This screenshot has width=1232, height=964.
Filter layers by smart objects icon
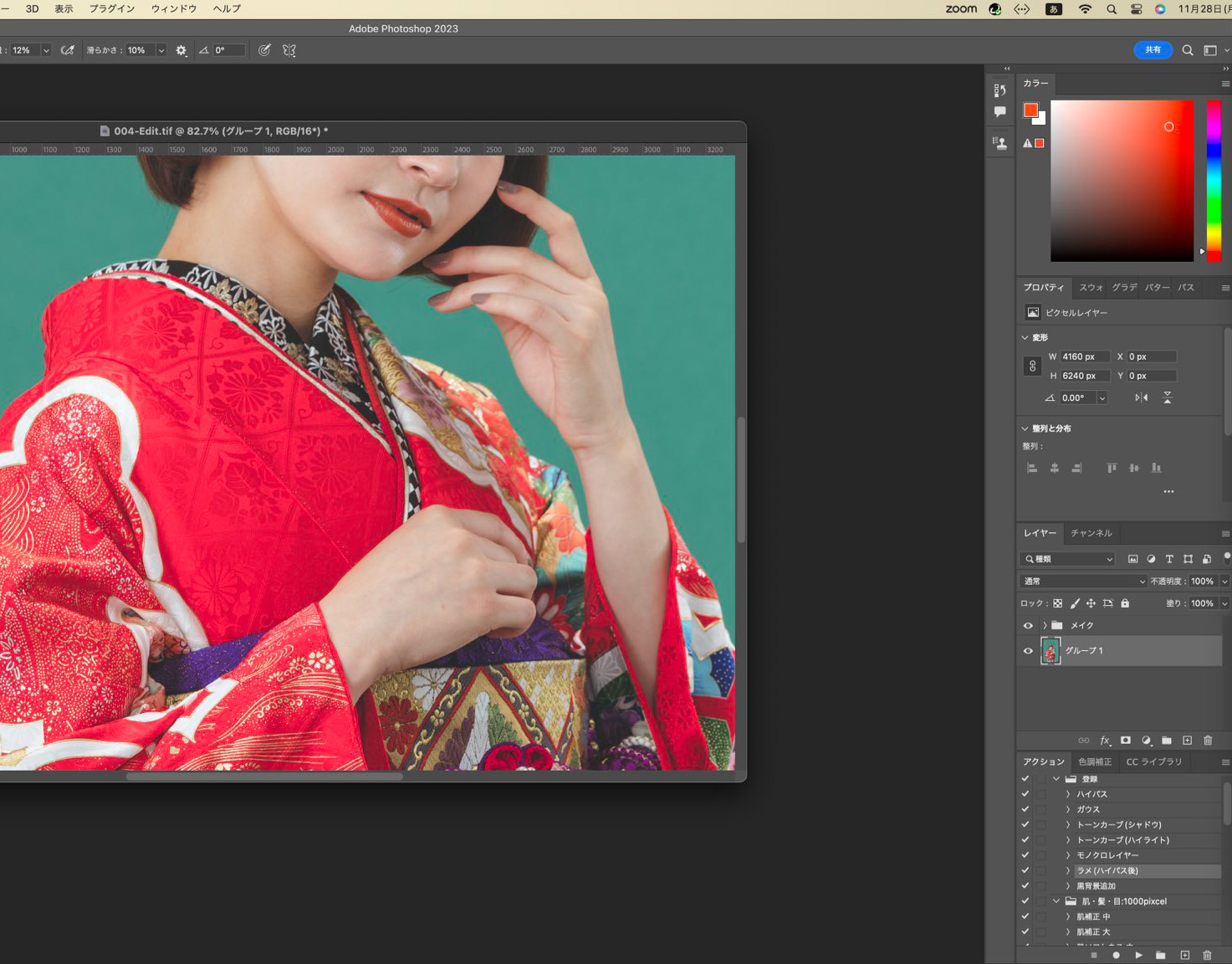coord(1206,559)
